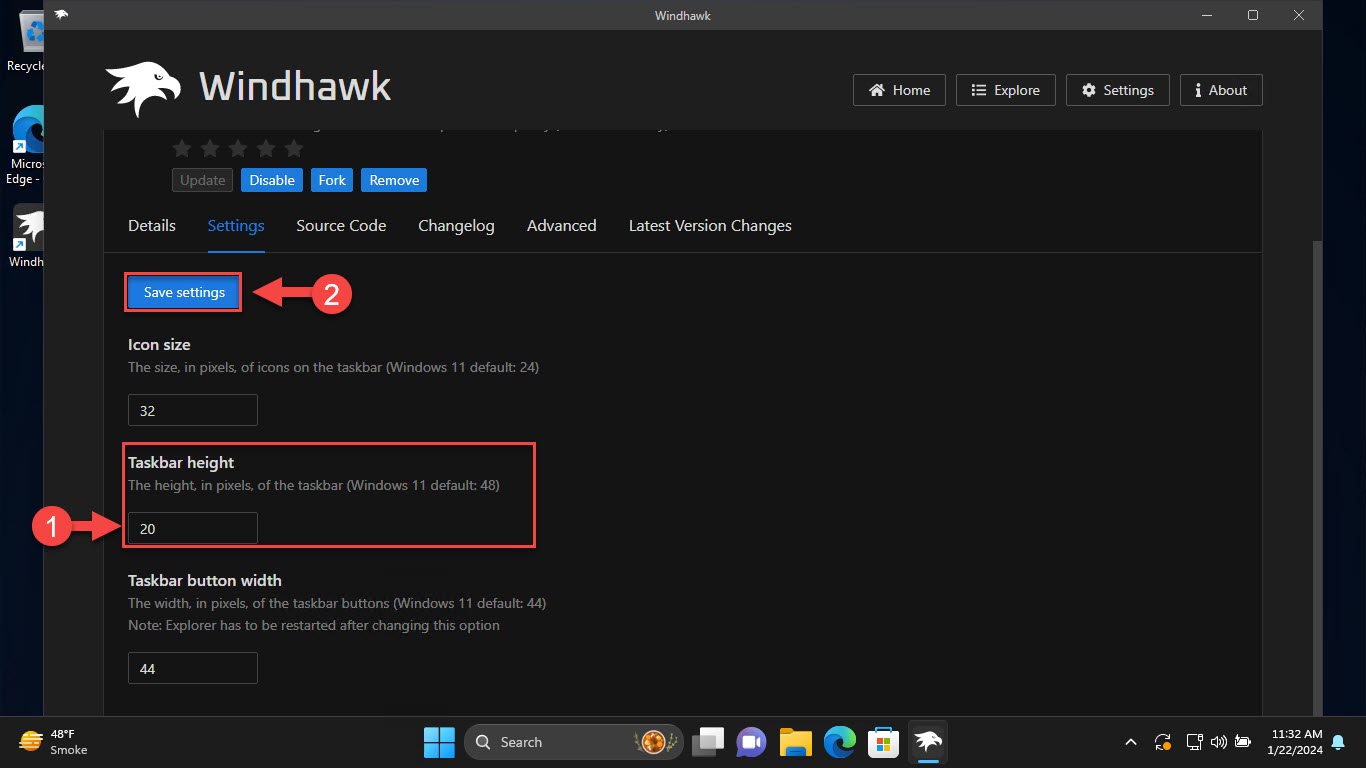This screenshot has height=768, width=1366.
Task: Click the sync tray icon
Action: (1163, 742)
